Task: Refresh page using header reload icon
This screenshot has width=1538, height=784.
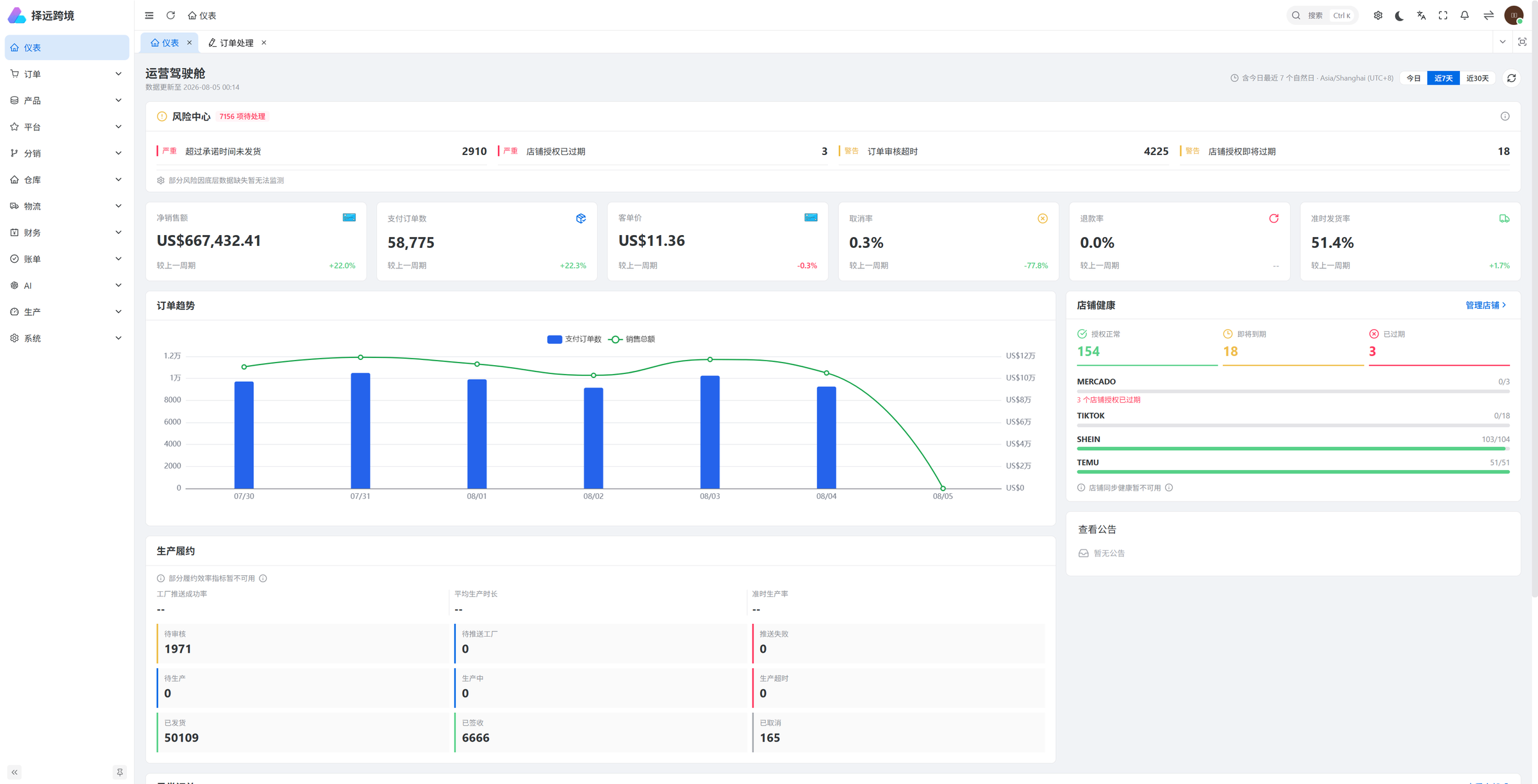Action: click(x=170, y=15)
